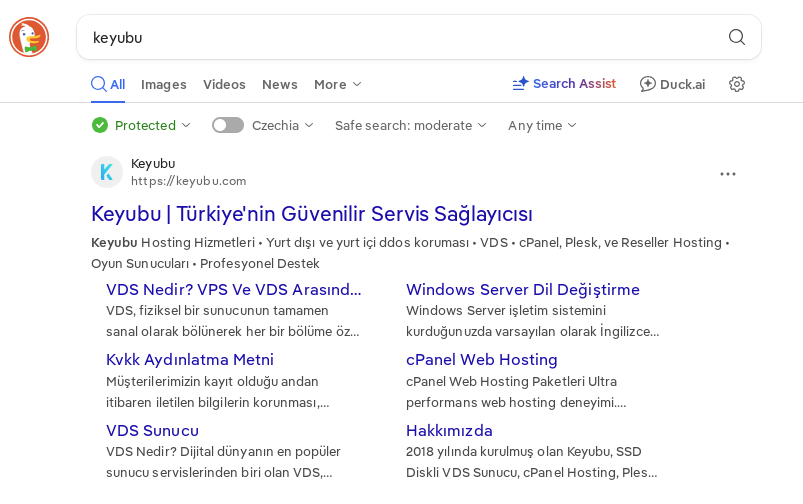Click the magnifying glass search icon
The height and width of the screenshot is (504, 803).
pos(737,37)
